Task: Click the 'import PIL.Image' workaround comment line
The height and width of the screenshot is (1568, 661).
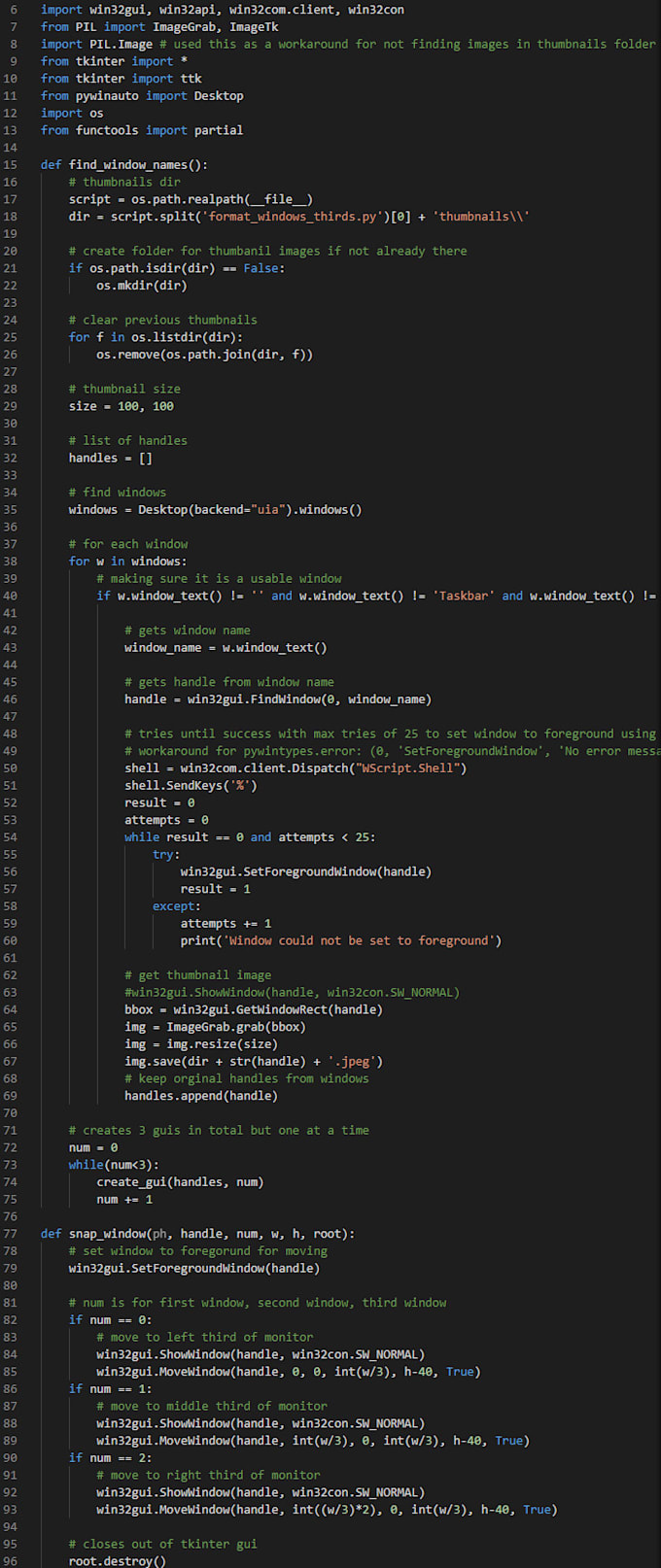Action: 348,44
